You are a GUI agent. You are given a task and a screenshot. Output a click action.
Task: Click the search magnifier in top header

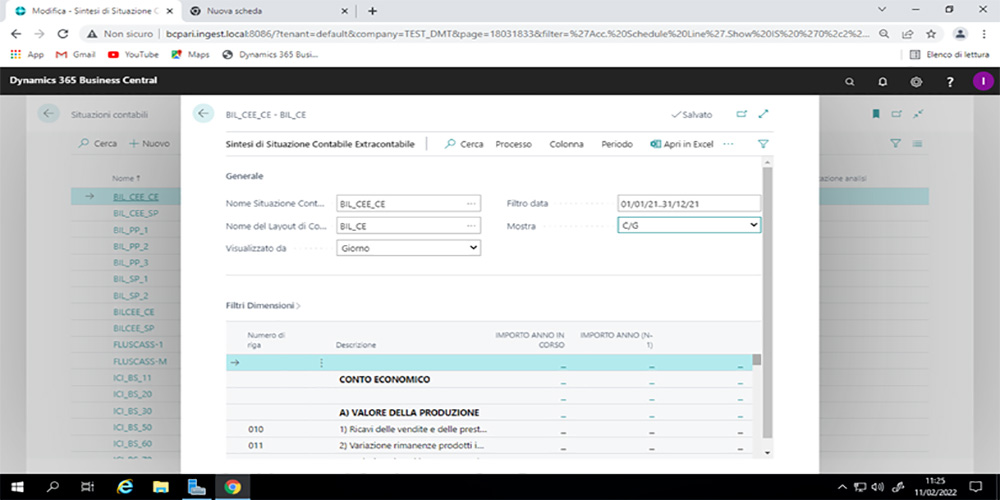point(850,81)
